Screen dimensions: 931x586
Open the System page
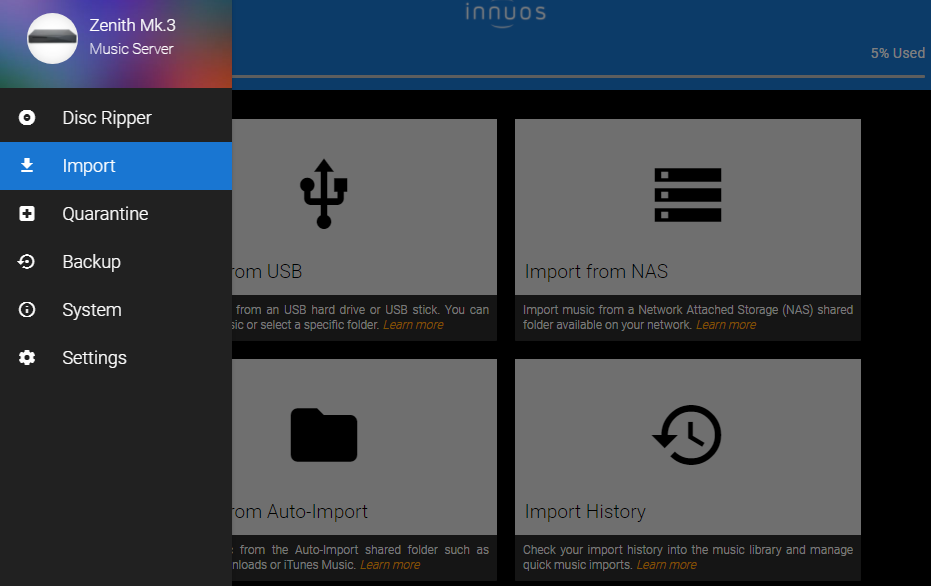pyautogui.click(x=116, y=309)
